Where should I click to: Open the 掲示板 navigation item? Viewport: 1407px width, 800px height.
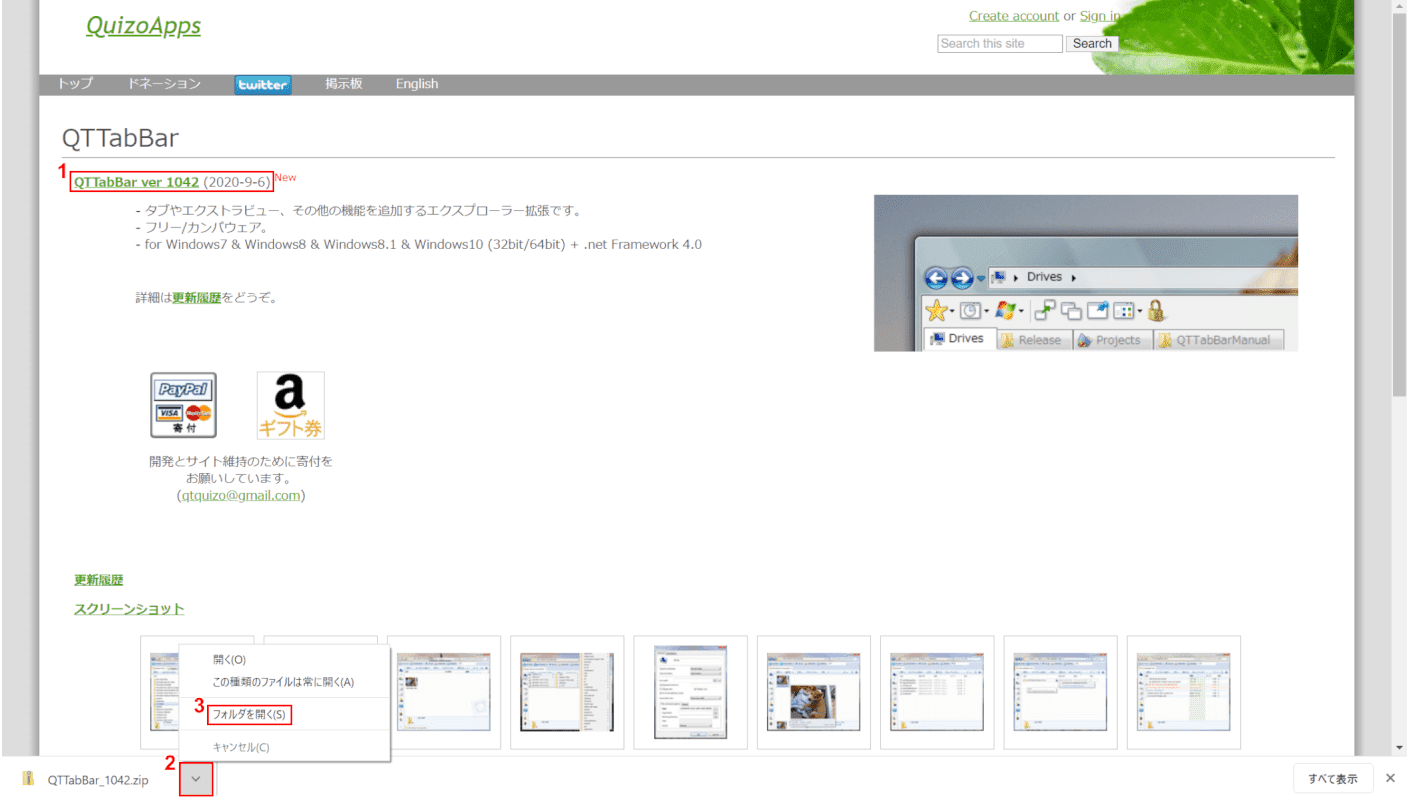[x=344, y=84]
